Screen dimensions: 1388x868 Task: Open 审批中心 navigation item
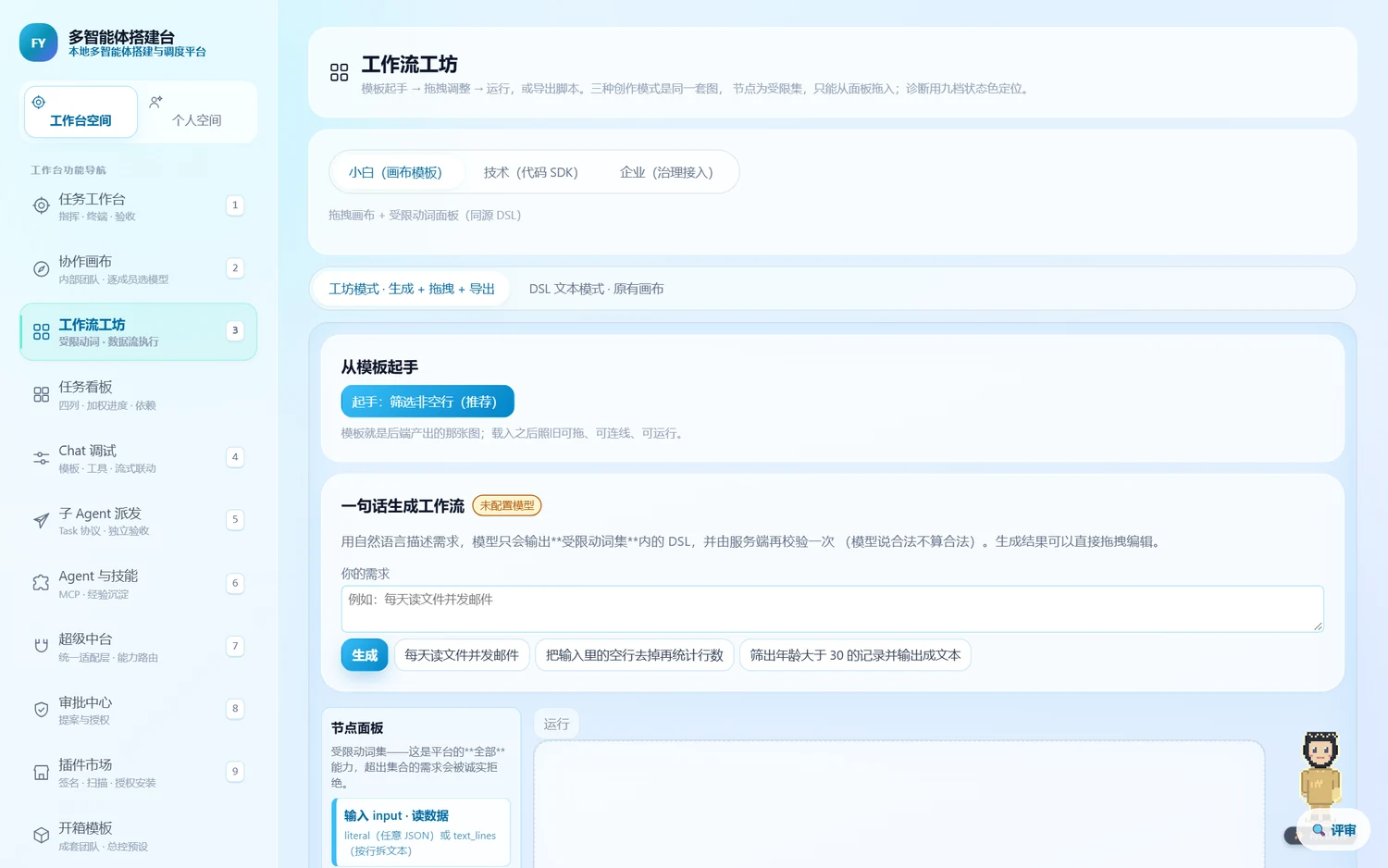[x=138, y=710]
